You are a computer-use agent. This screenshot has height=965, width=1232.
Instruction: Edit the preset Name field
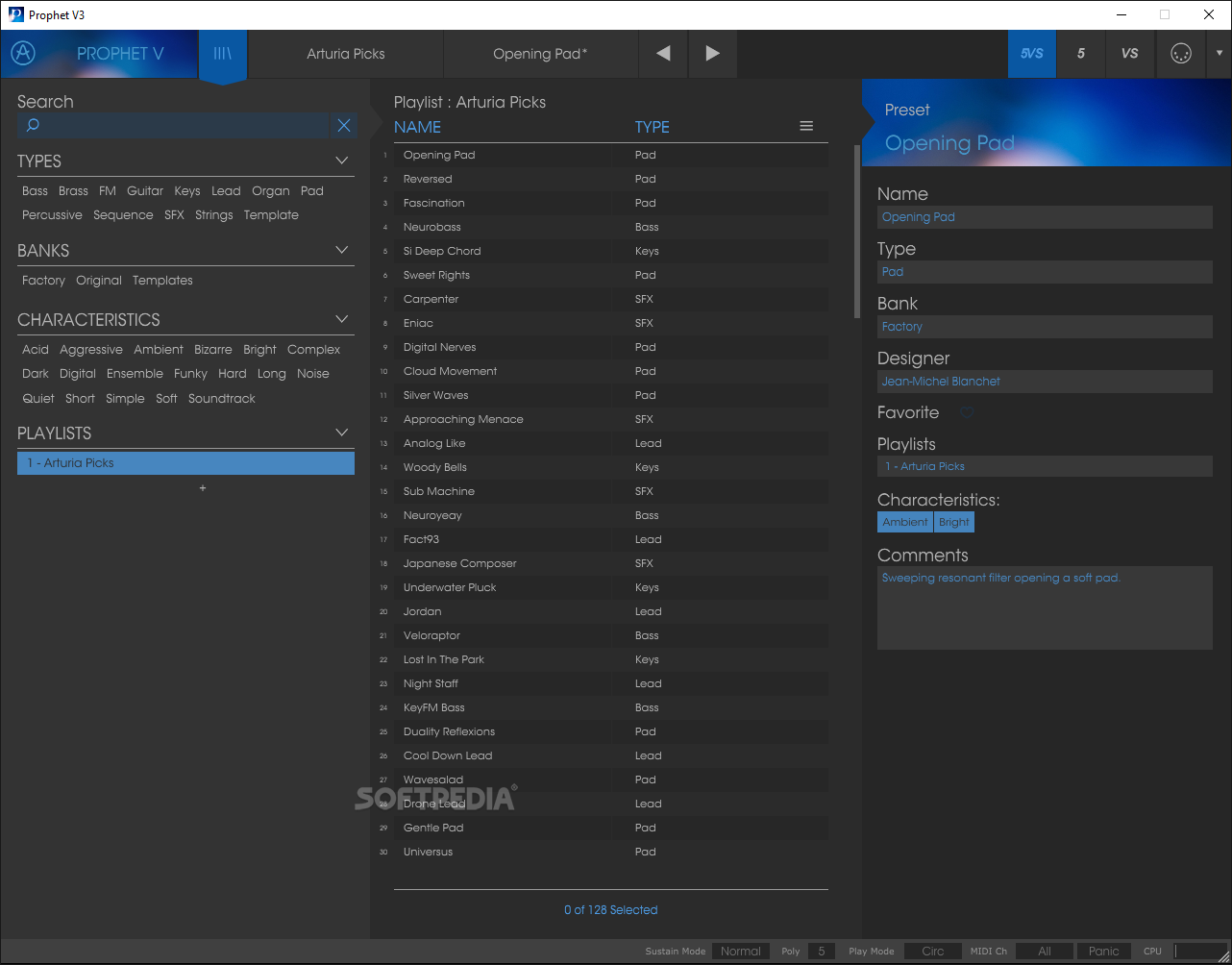(1045, 217)
